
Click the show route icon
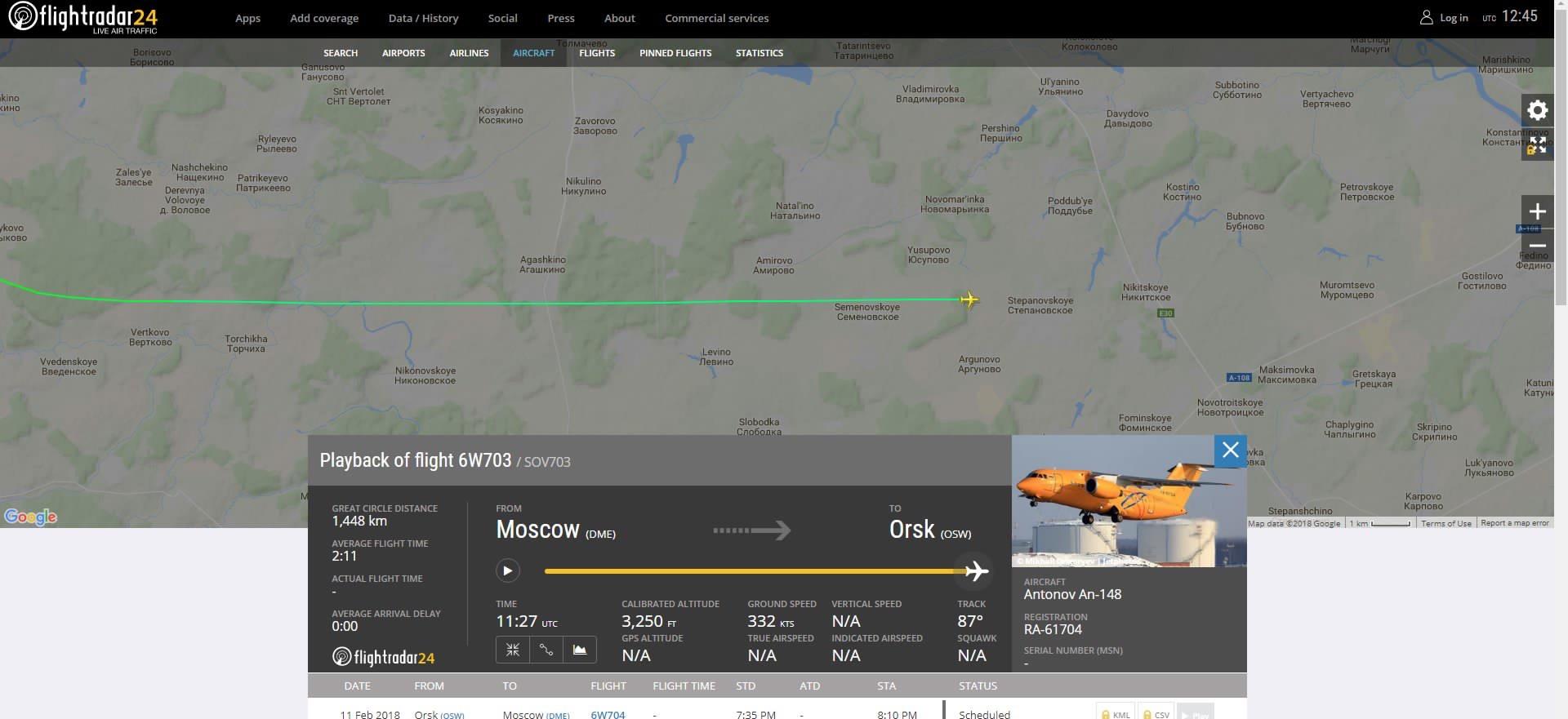point(546,650)
